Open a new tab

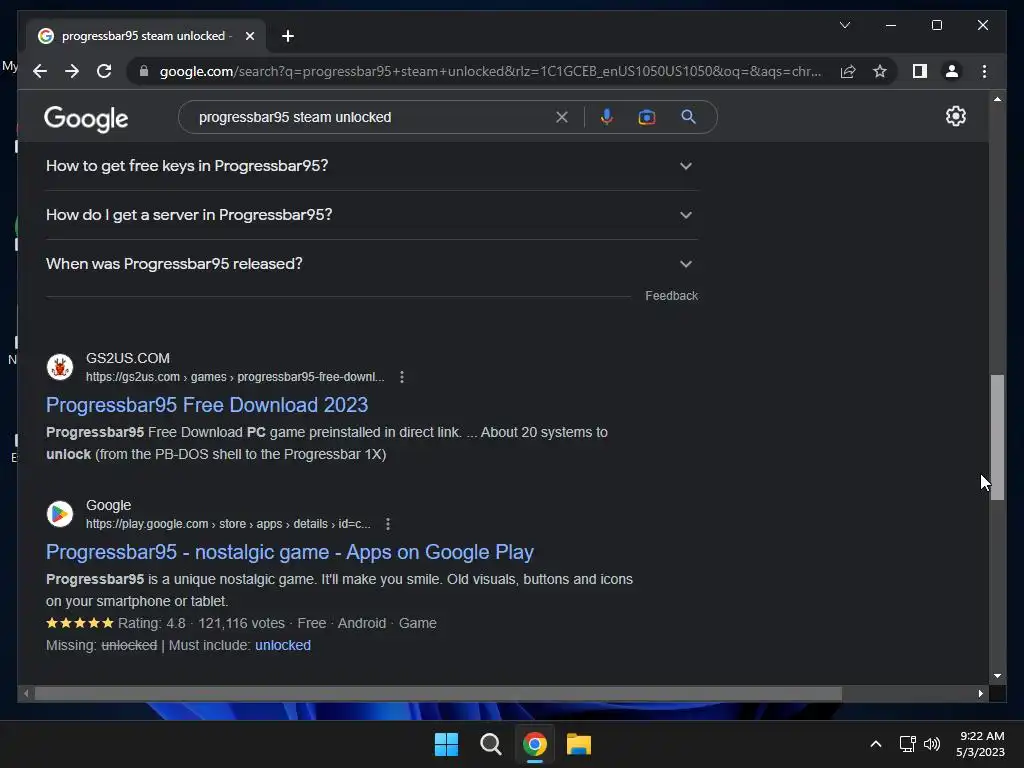[x=288, y=36]
